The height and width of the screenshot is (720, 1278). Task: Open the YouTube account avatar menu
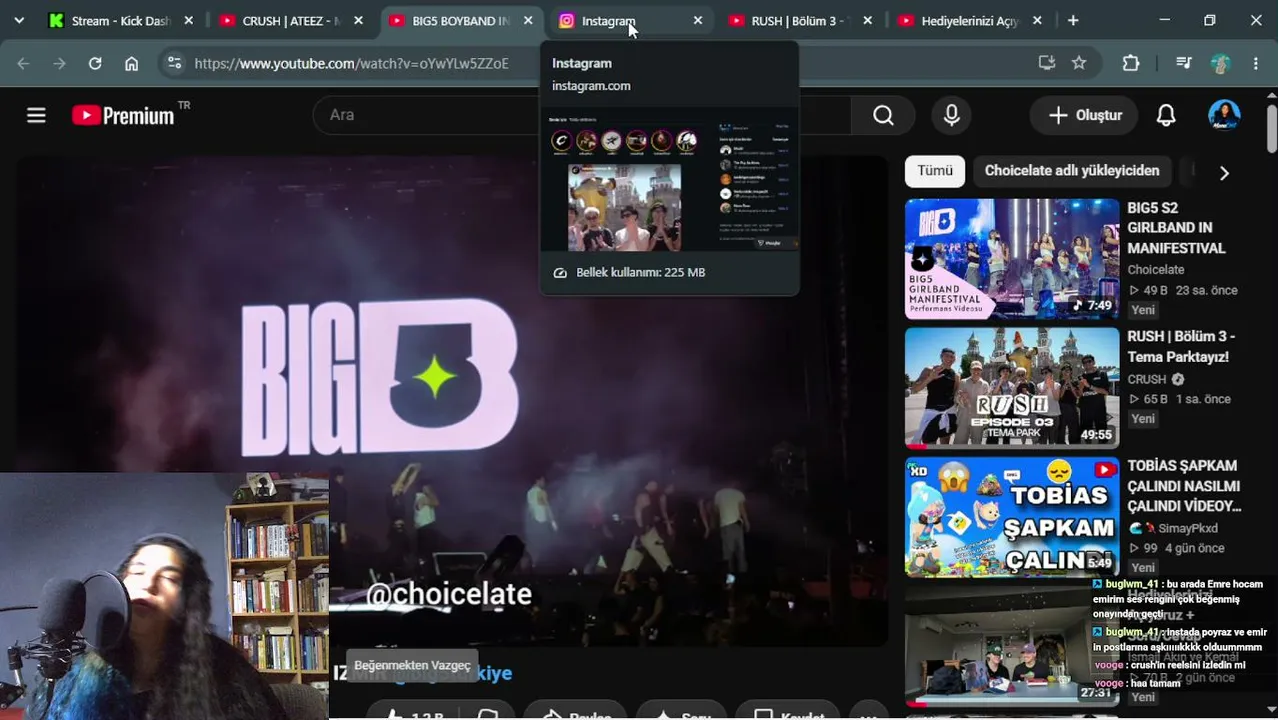pos(1224,115)
